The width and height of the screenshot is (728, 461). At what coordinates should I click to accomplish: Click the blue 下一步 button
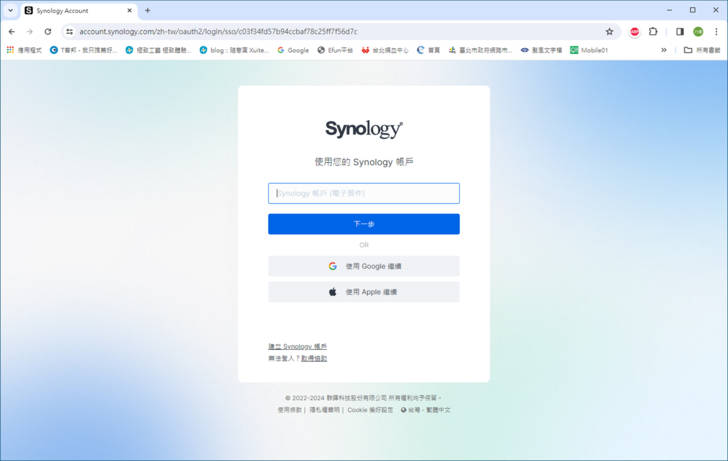(x=364, y=224)
